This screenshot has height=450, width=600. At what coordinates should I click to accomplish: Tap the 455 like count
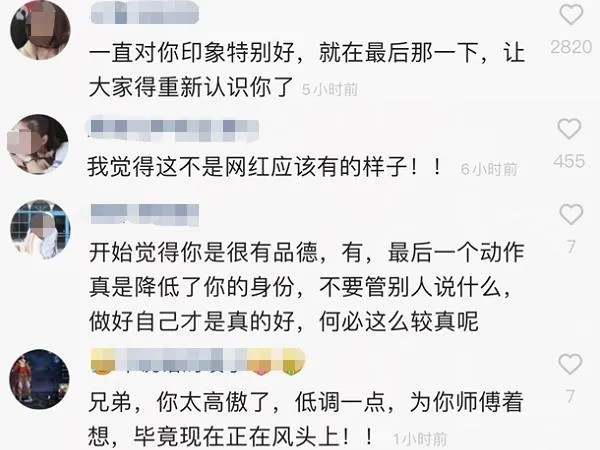(x=569, y=161)
